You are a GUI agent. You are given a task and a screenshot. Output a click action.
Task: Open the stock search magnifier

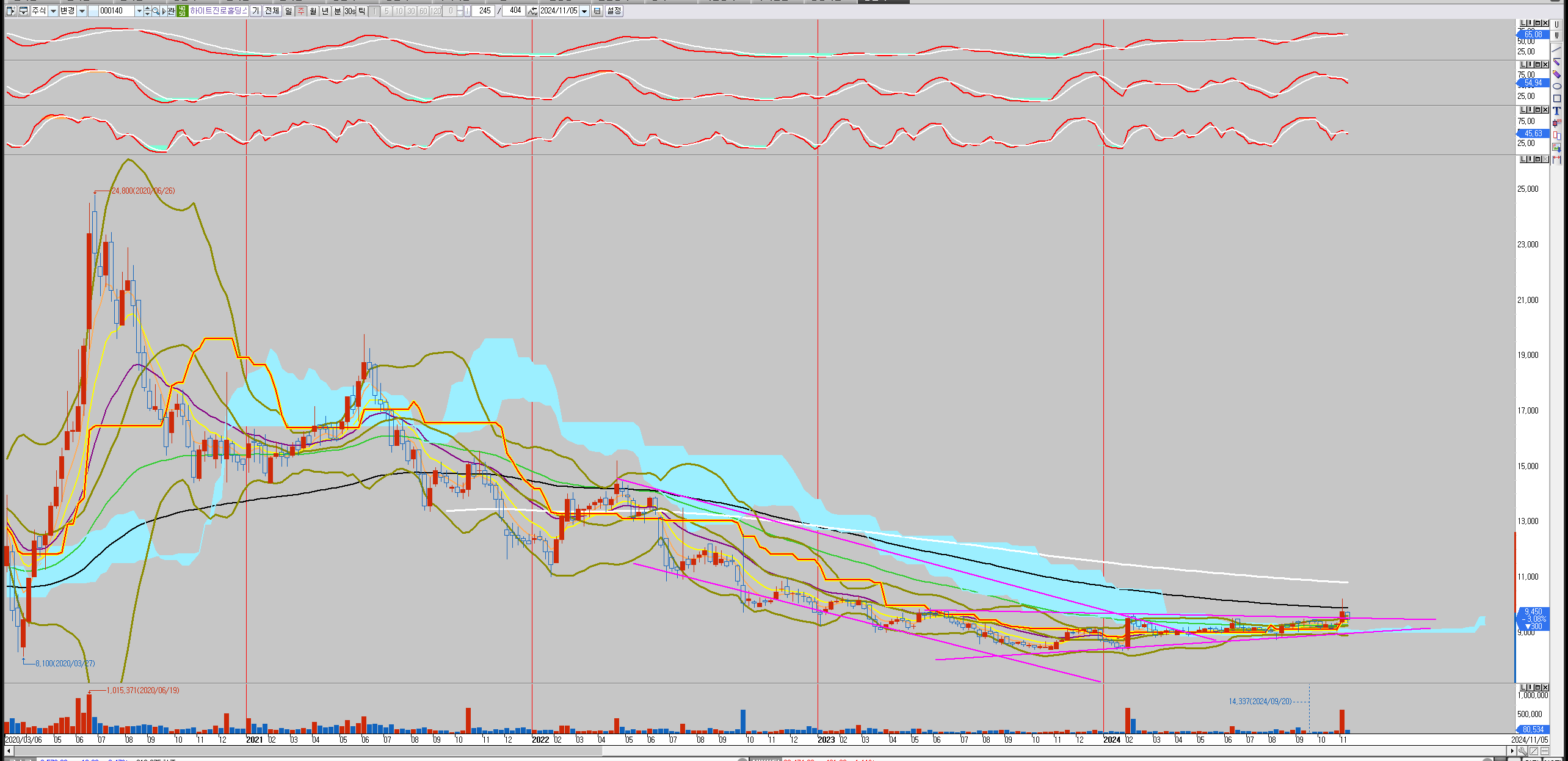[156, 11]
